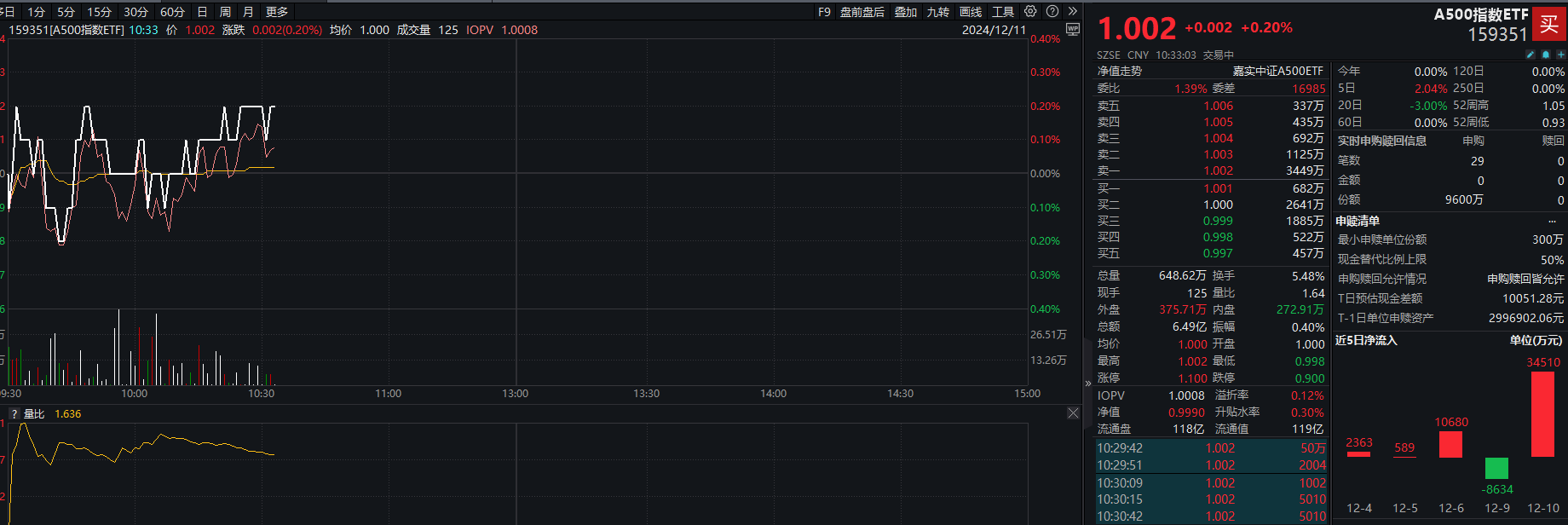Click the red 买 buy button

point(1549,24)
